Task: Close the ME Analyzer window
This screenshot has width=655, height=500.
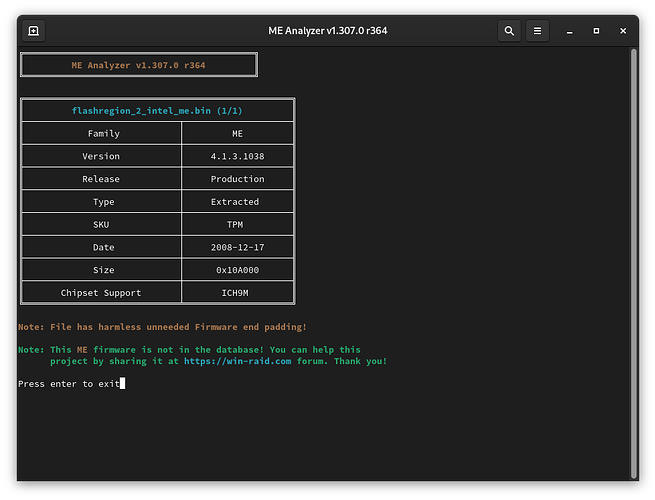Action: coord(623,31)
